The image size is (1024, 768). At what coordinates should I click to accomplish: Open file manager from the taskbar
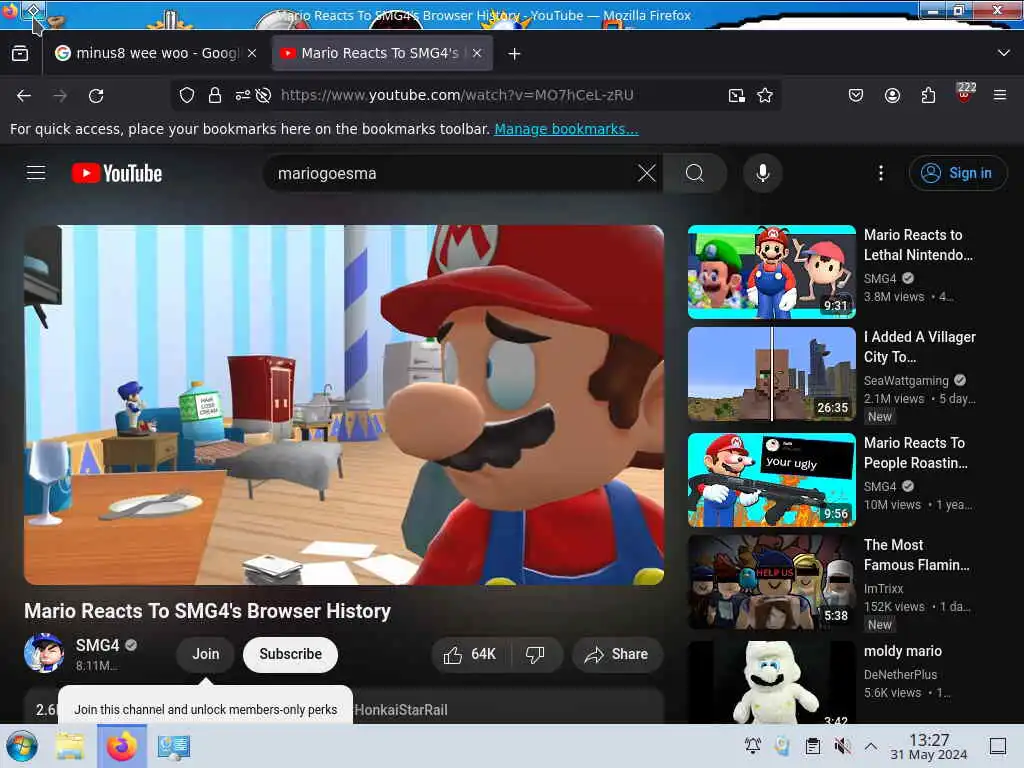[70, 746]
